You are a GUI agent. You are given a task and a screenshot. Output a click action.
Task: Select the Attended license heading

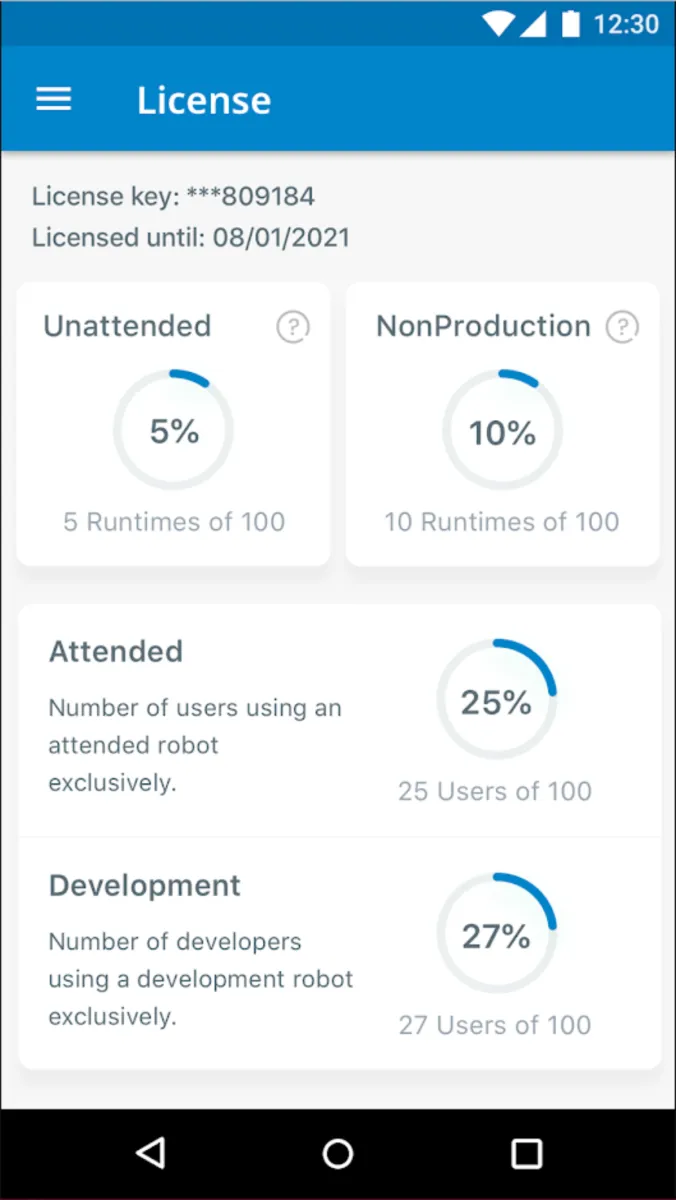(116, 652)
